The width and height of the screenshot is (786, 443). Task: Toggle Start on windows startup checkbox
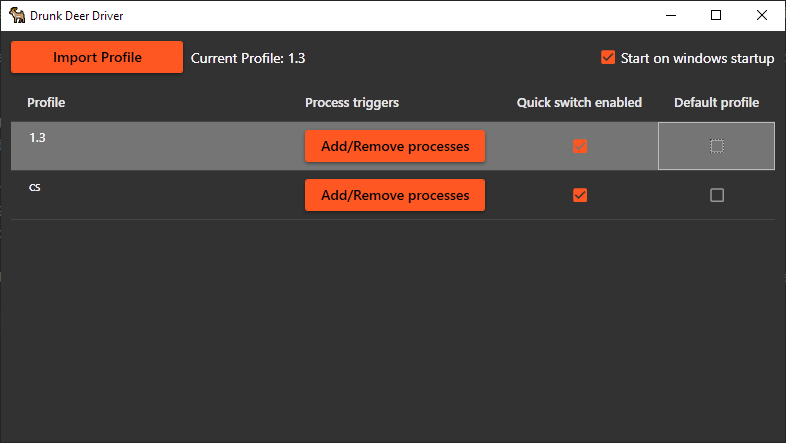pos(608,57)
